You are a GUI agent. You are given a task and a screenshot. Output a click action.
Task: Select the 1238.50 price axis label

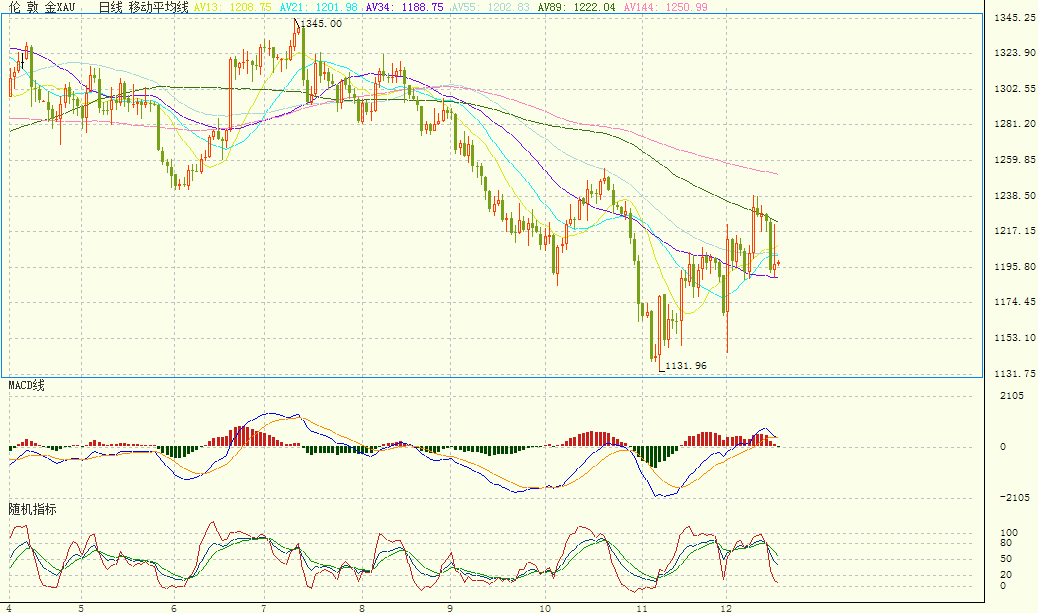point(1015,196)
